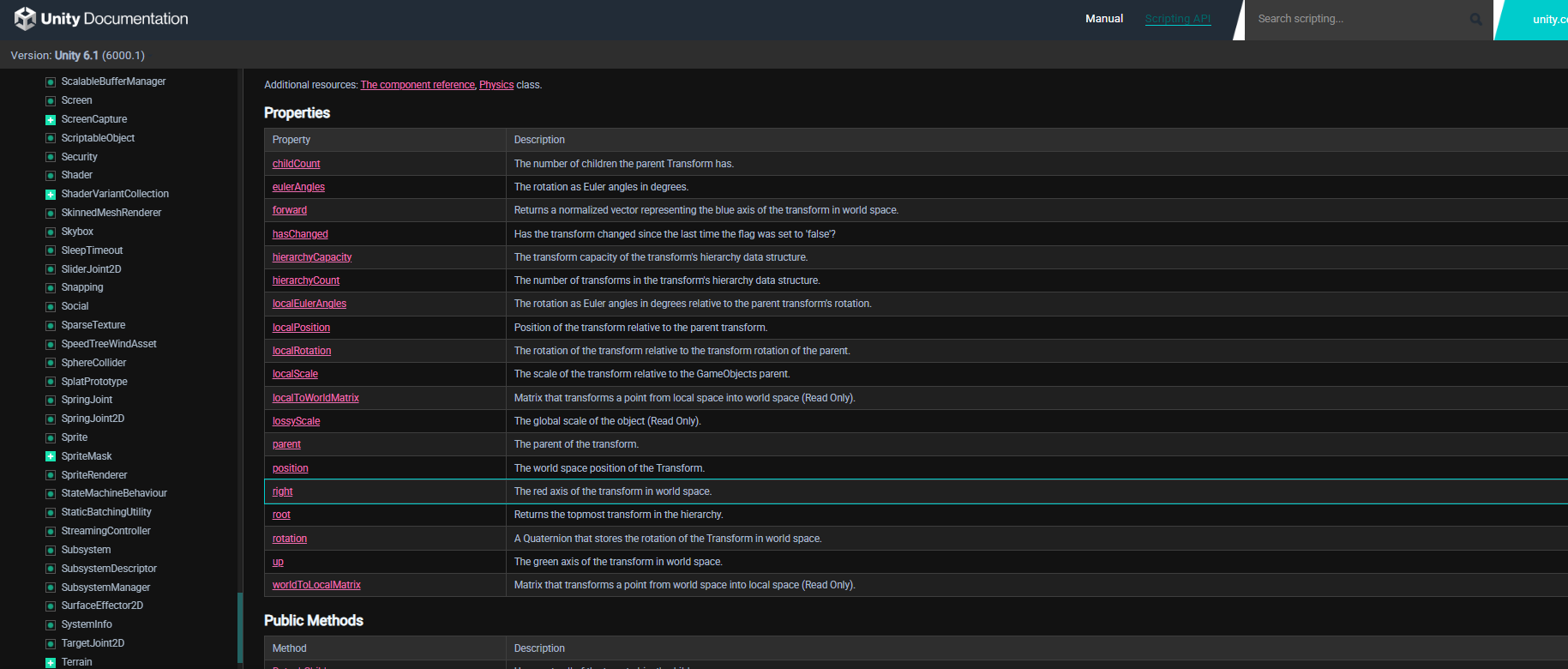
Task: Click the sidebar vertical scrollbar thumb
Action: pos(240,626)
